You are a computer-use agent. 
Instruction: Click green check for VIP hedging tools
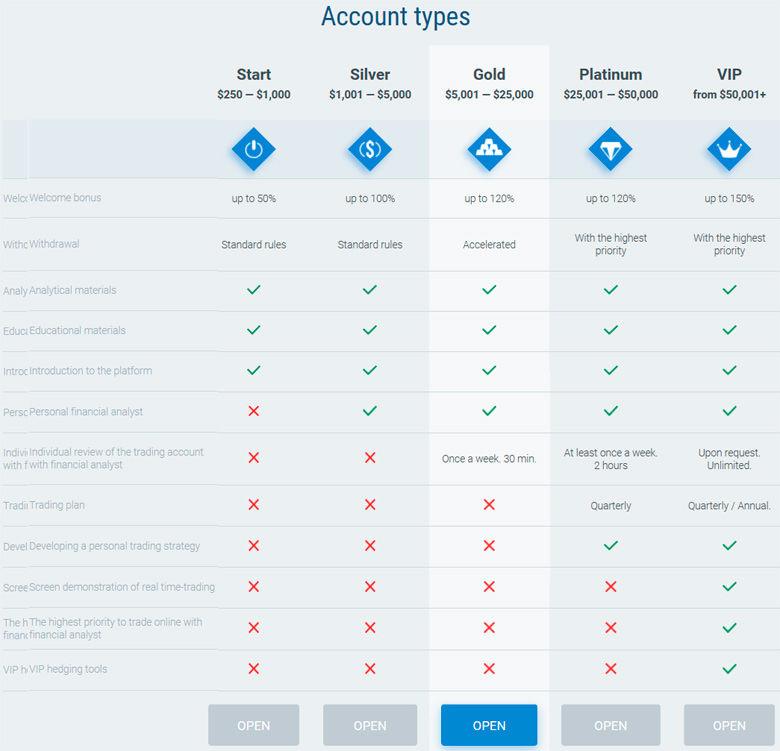point(729,668)
